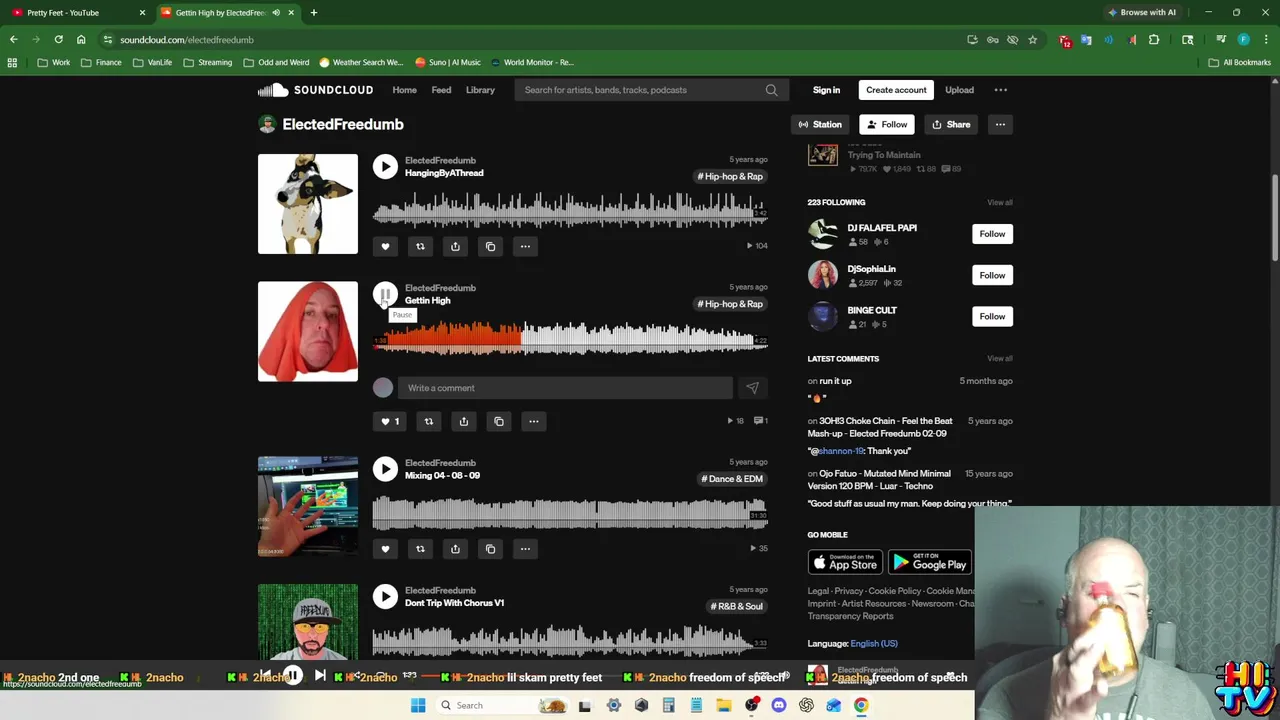Click the Upload link

[959, 90]
